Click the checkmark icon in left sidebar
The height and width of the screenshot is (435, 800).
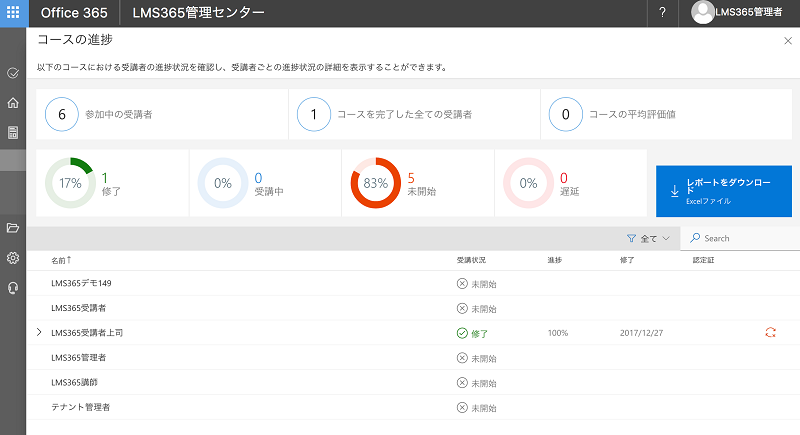click(x=13, y=73)
